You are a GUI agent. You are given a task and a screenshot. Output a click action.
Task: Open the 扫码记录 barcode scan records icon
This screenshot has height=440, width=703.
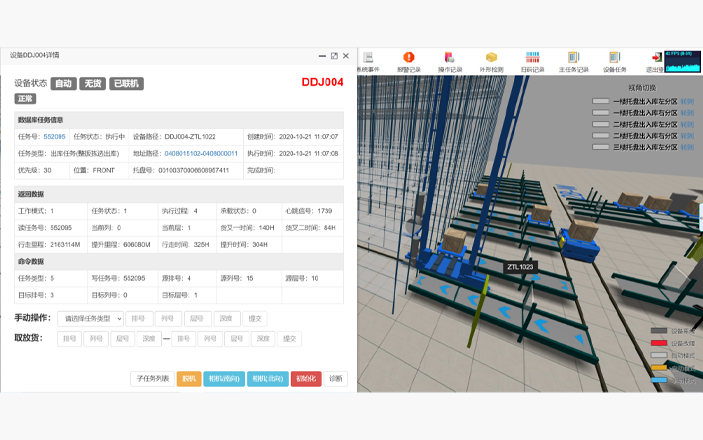532,61
